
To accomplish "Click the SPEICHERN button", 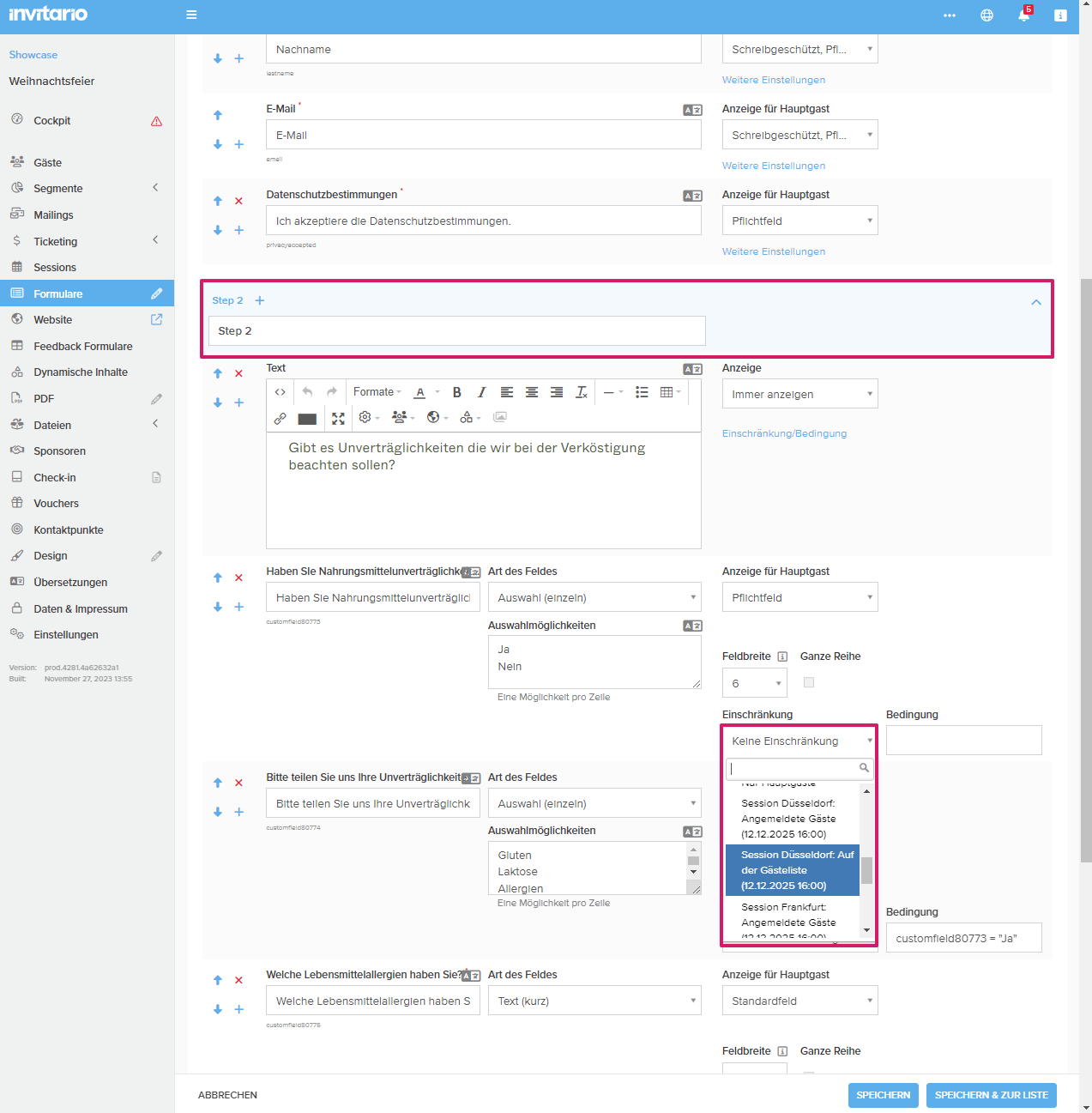I will click(883, 1095).
